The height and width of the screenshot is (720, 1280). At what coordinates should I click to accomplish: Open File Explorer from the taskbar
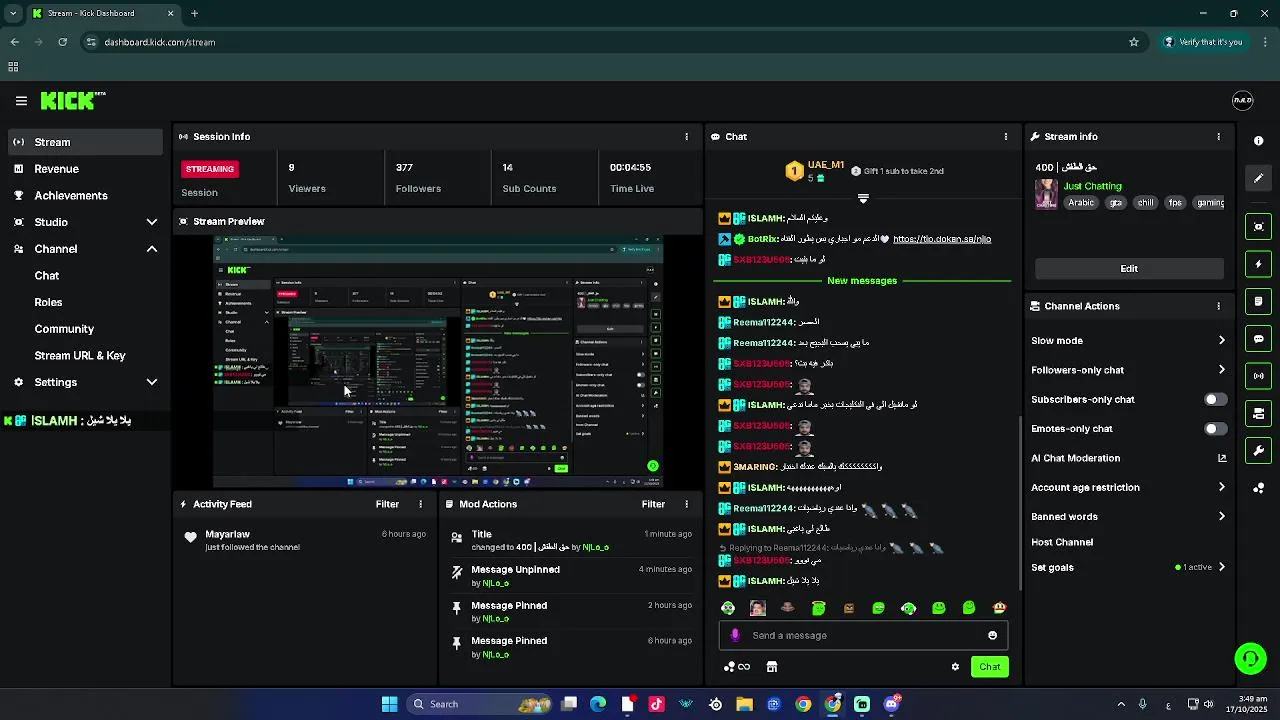pyautogui.click(x=744, y=704)
